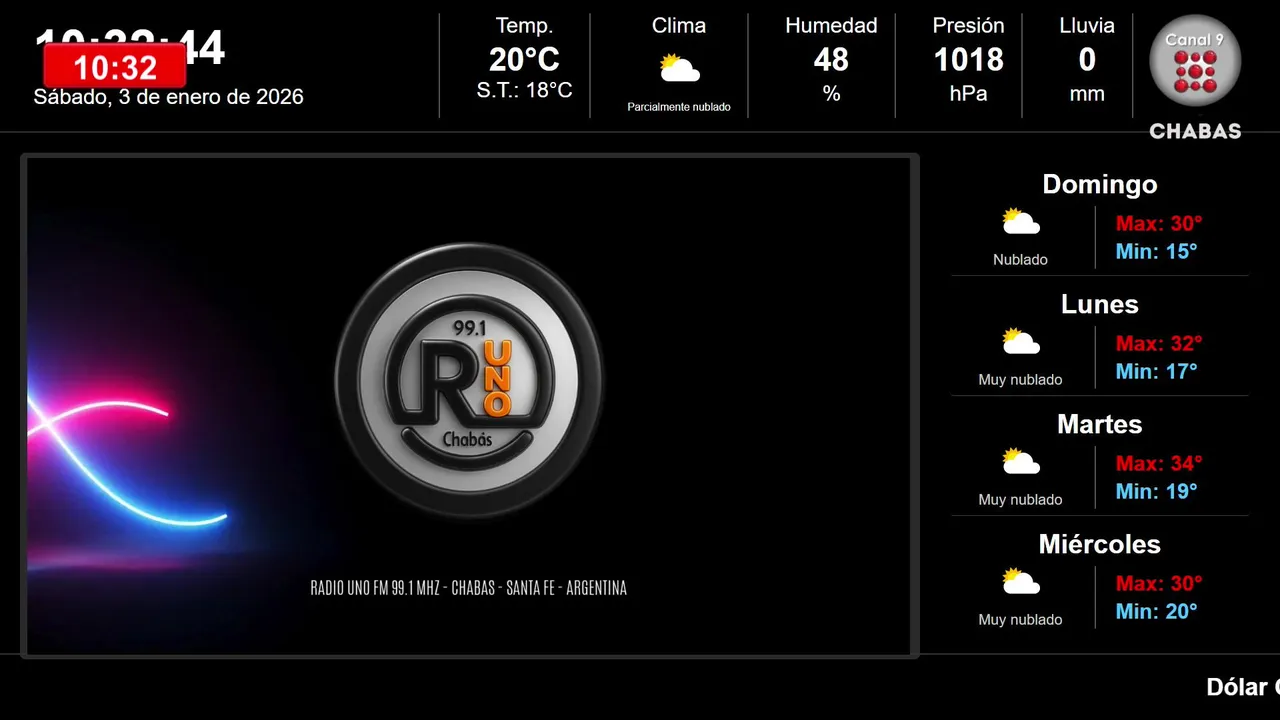Click the S.T.: 18°C feels-like reading
This screenshot has height=720, width=1280.
(524, 91)
